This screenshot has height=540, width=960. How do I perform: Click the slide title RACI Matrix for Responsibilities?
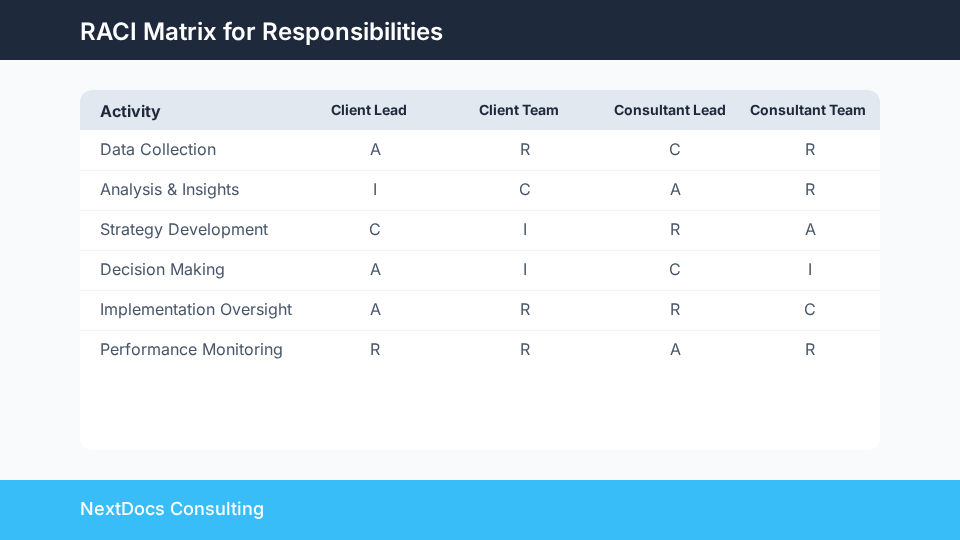coord(261,32)
